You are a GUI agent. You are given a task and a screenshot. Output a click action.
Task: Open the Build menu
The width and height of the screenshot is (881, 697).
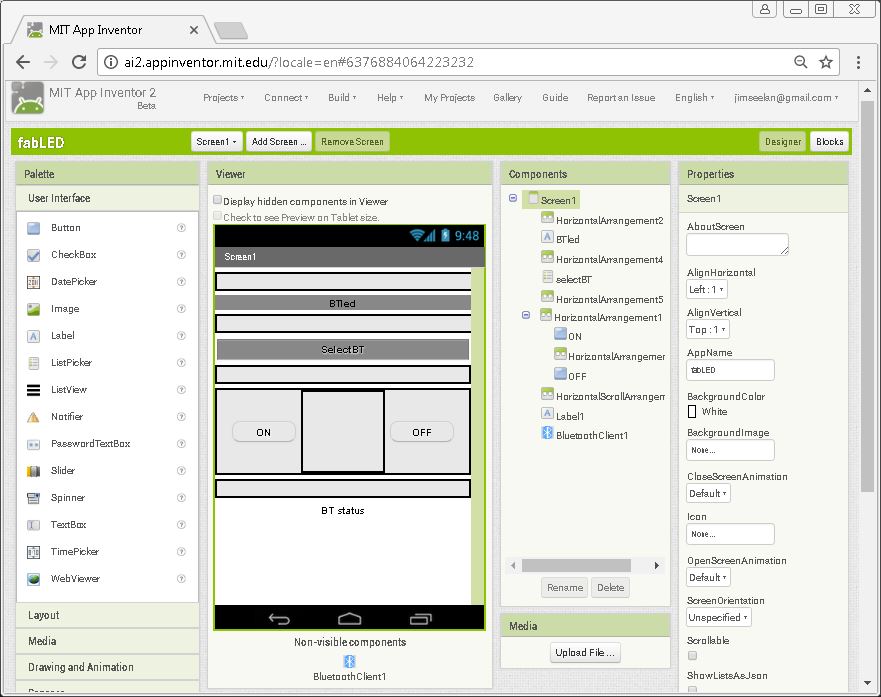tap(342, 98)
